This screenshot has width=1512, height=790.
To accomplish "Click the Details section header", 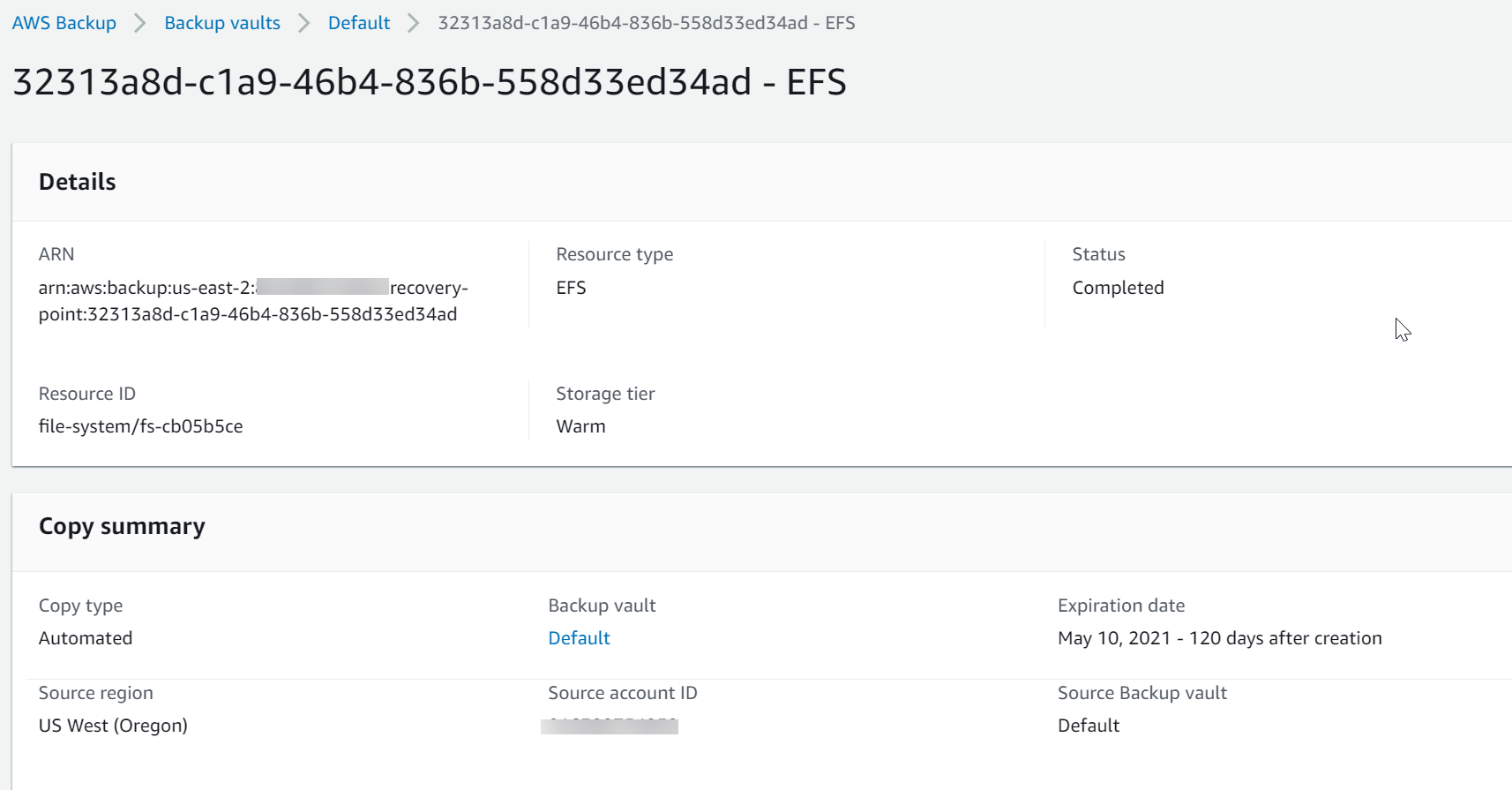I will coord(78,182).
